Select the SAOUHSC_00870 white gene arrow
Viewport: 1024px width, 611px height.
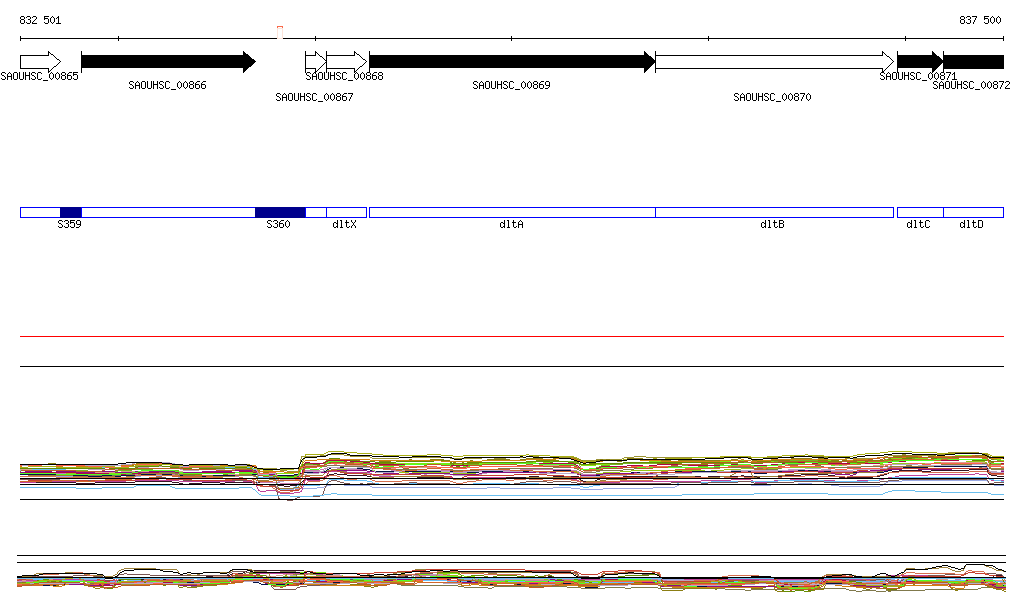click(775, 62)
